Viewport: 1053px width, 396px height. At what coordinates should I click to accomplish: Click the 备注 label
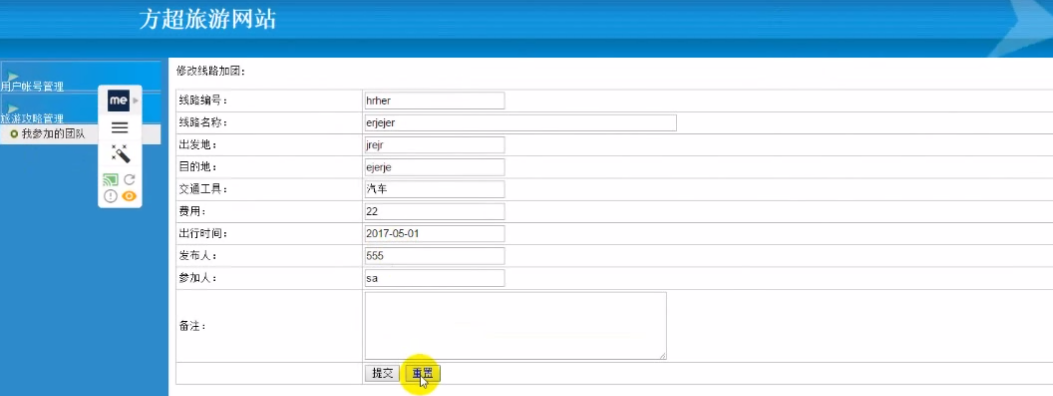193,326
